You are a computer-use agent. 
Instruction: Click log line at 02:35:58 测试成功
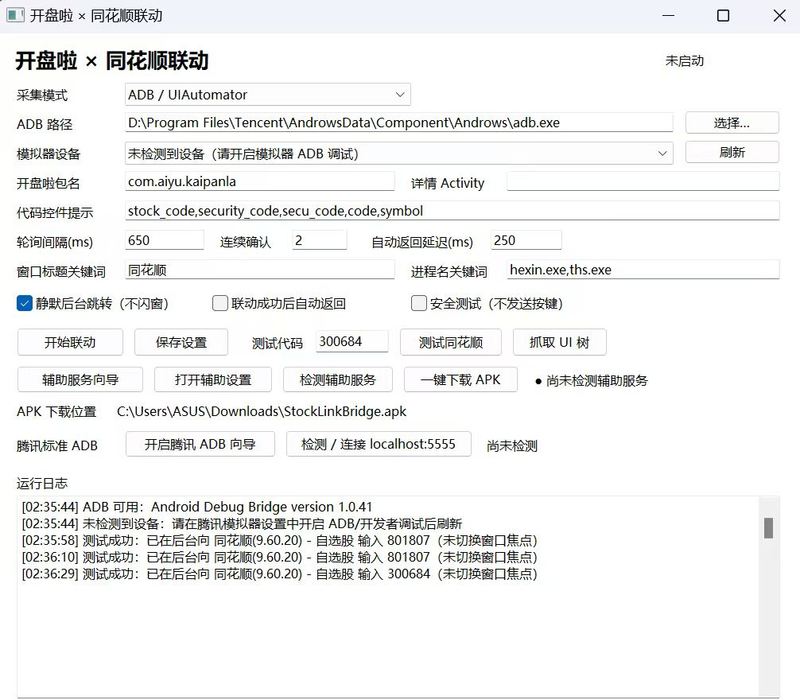tap(280, 540)
